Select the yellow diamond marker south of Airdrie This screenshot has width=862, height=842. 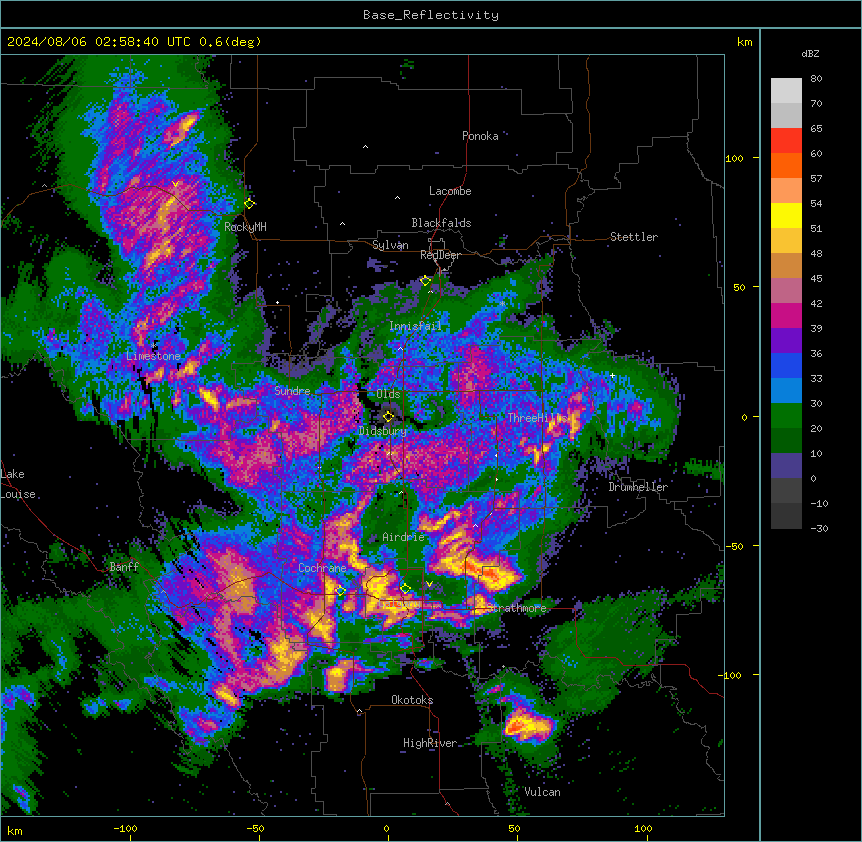click(405, 588)
